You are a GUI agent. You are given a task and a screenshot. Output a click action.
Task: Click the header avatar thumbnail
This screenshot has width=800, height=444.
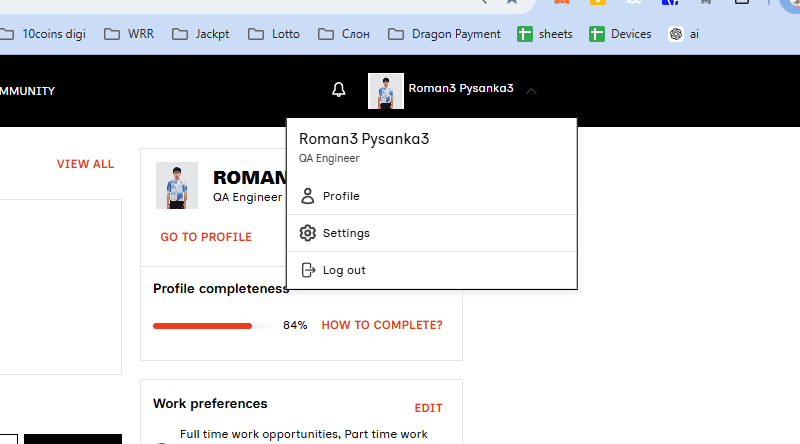click(x=386, y=91)
